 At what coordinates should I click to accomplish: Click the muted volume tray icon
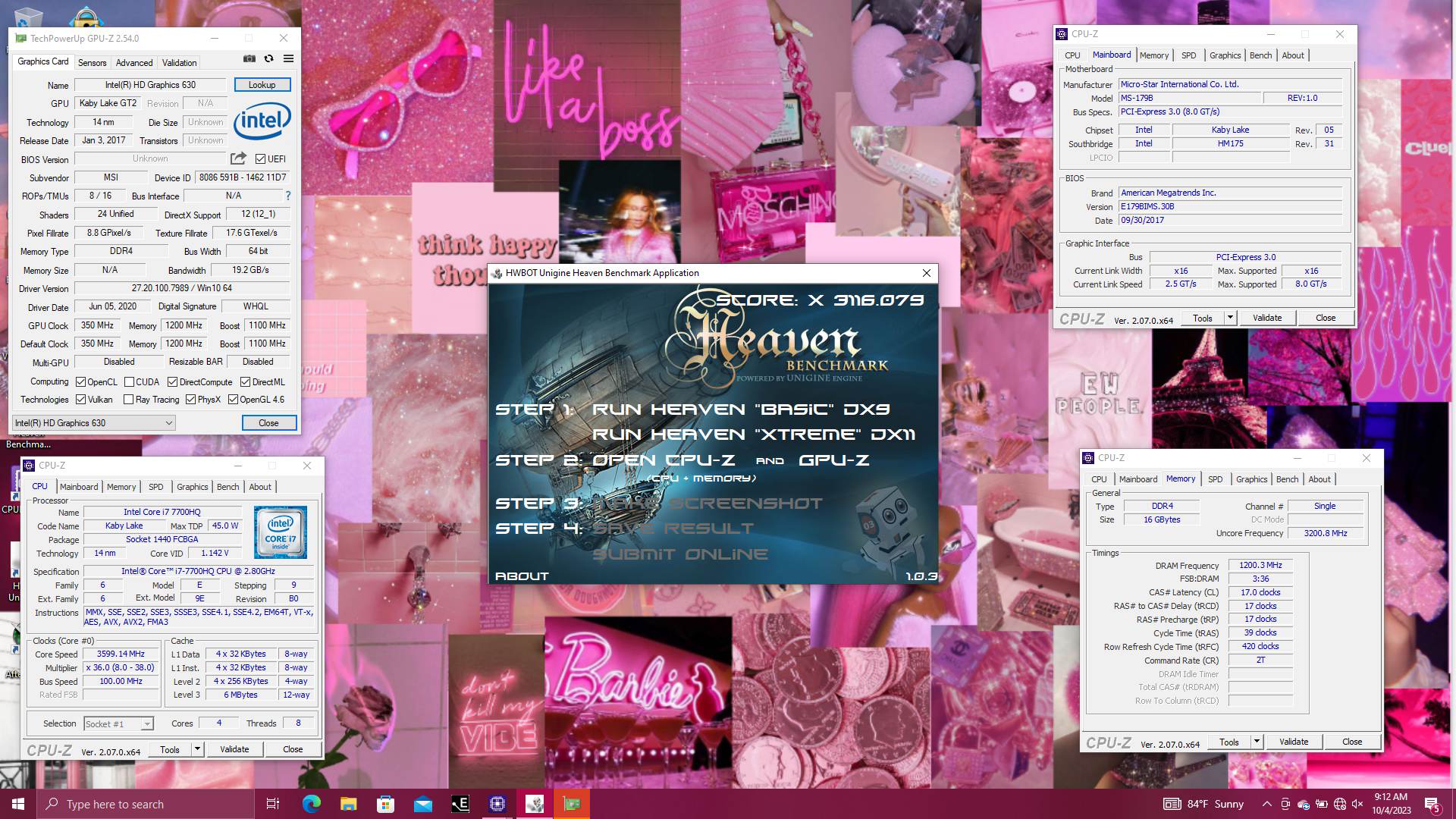point(1357,804)
